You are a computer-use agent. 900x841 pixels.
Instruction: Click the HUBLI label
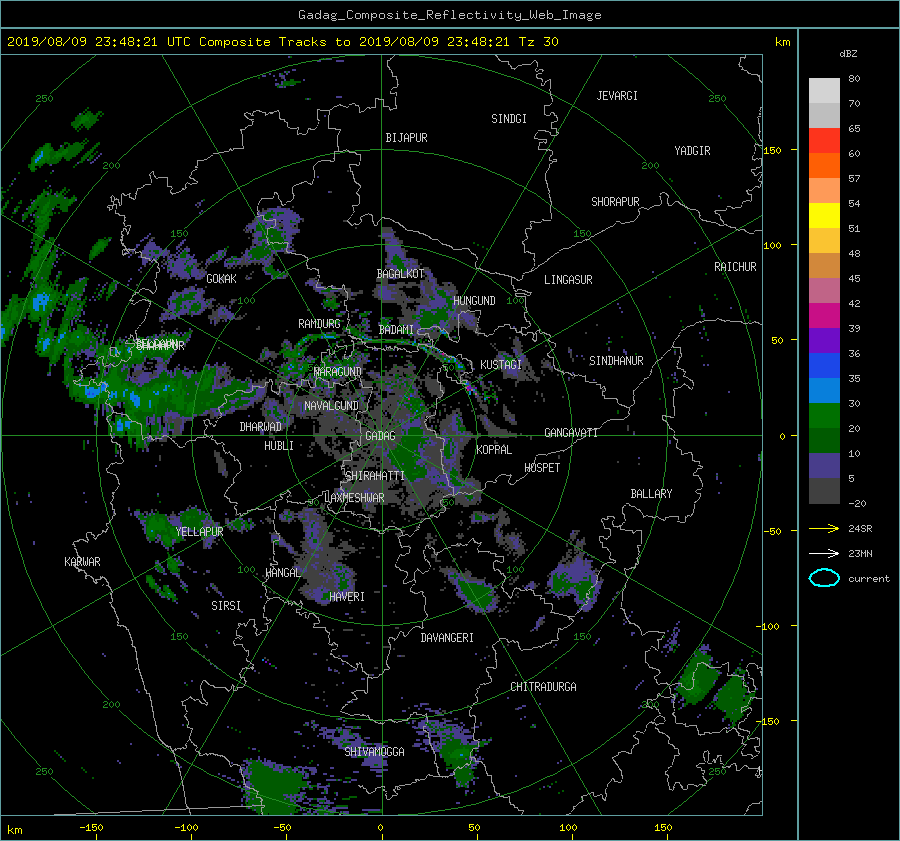(279, 446)
